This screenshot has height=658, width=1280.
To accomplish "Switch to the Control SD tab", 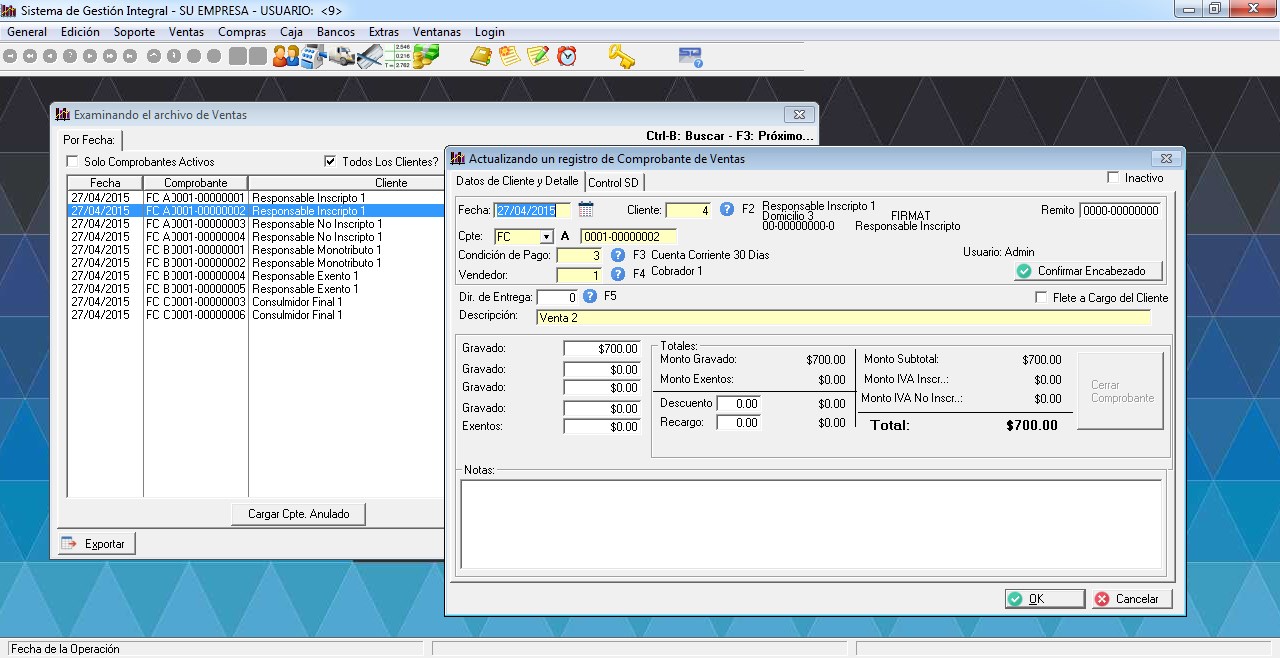I will [x=613, y=183].
